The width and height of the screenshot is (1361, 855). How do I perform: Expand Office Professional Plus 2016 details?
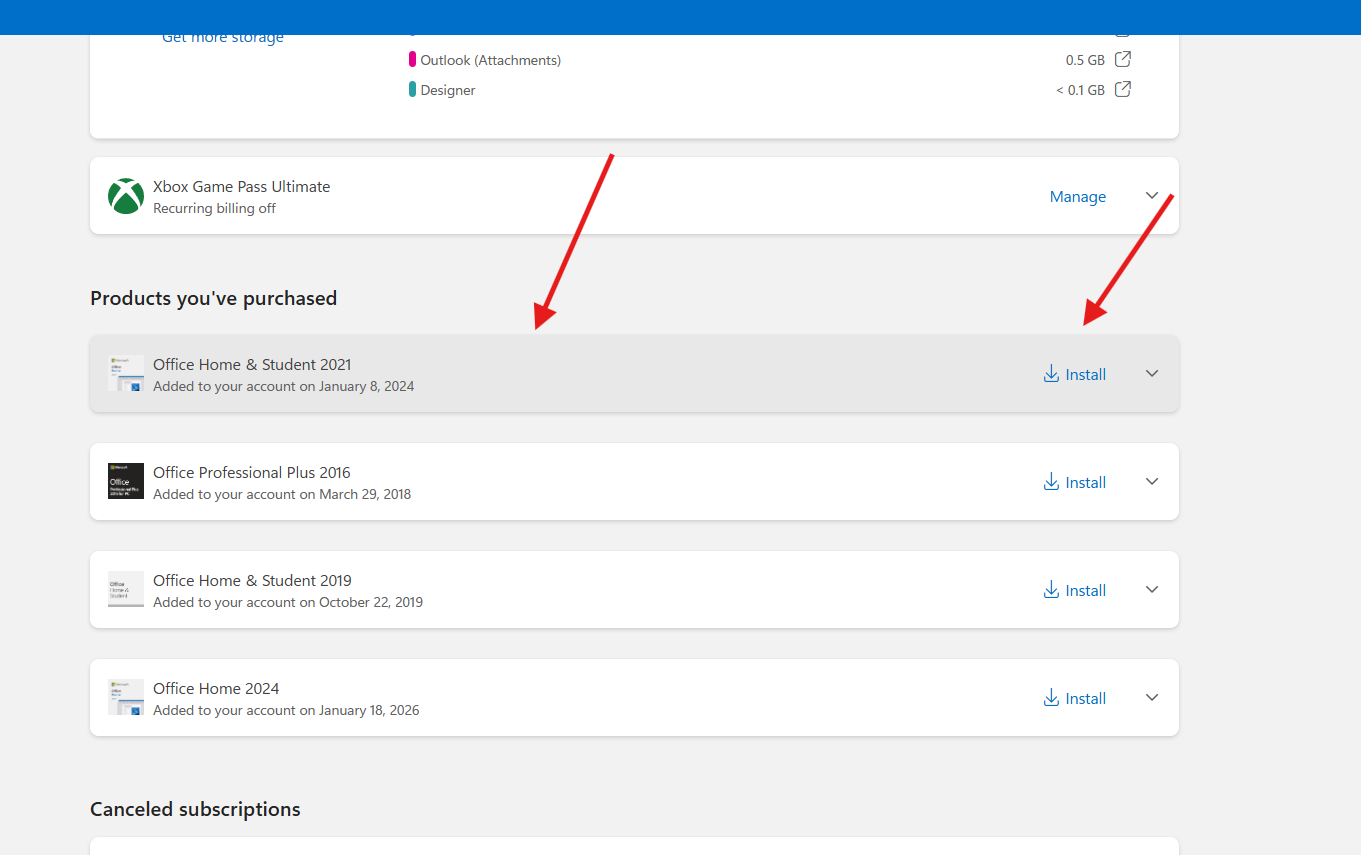point(1152,481)
